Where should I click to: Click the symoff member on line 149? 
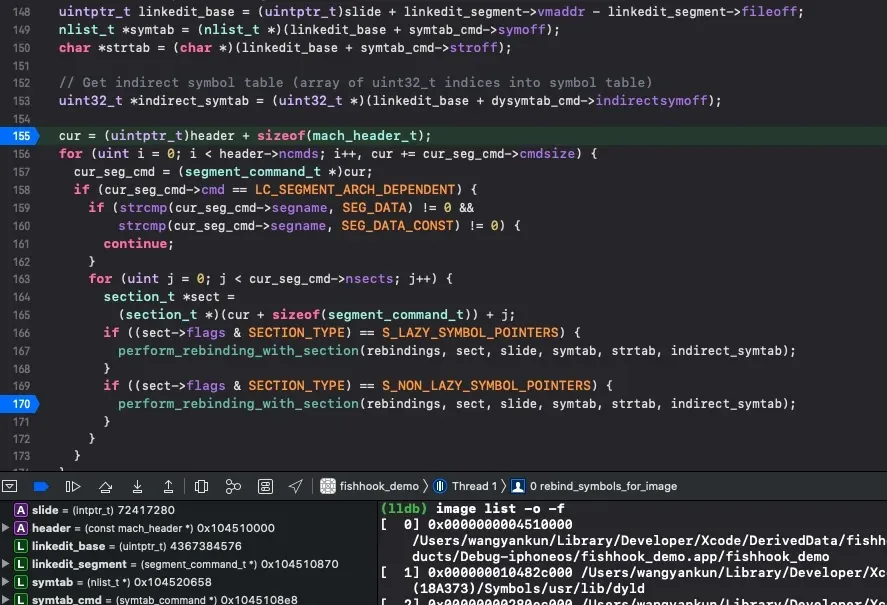[x=522, y=30]
